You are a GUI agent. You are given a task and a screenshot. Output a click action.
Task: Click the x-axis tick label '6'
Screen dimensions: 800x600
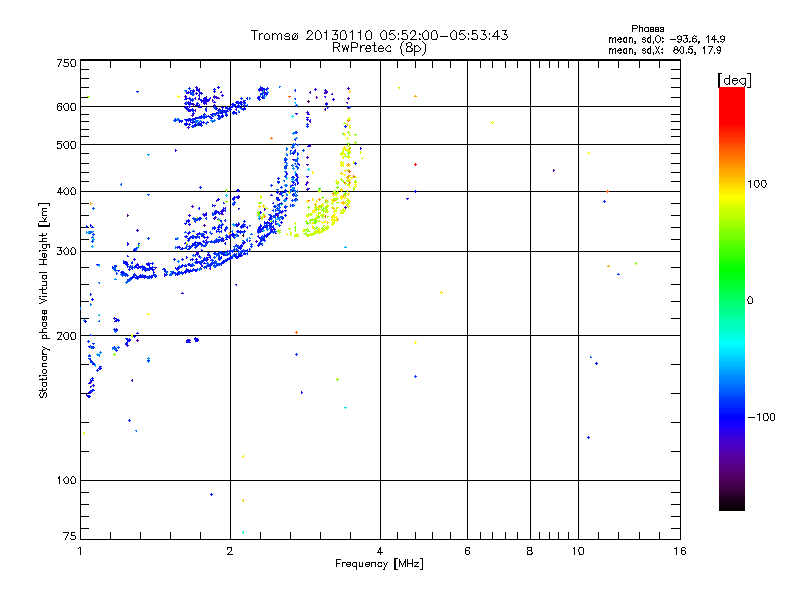click(467, 551)
